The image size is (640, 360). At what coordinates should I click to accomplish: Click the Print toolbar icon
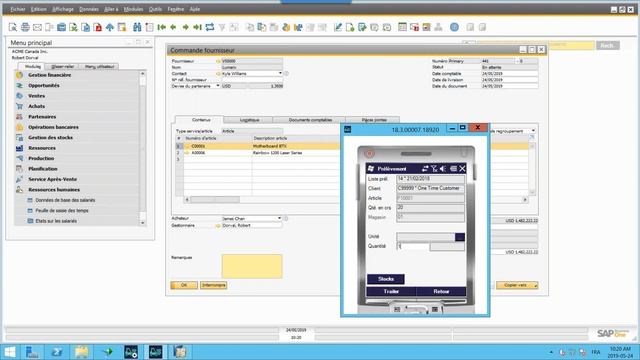pyautogui.click(x=25, y=27)
